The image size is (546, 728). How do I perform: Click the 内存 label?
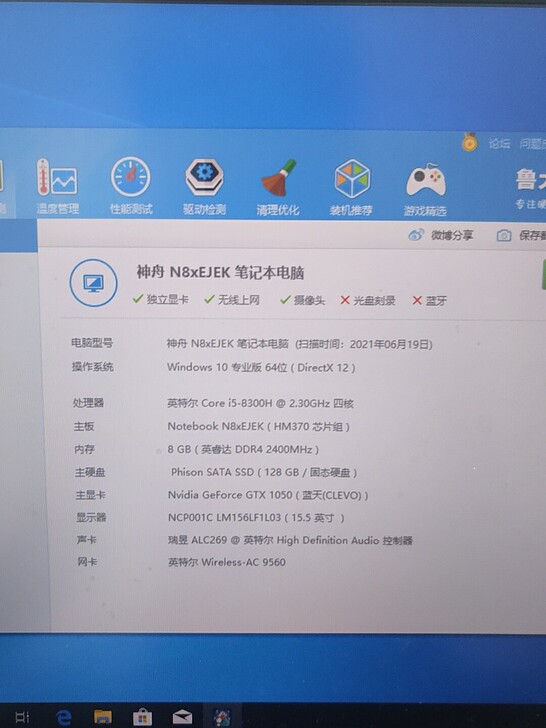pyautogui.click(x=84, y=449)
